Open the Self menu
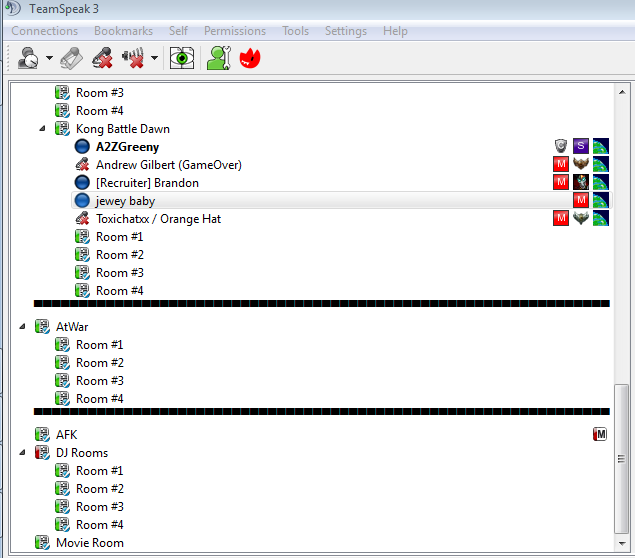 click(178, 31)
